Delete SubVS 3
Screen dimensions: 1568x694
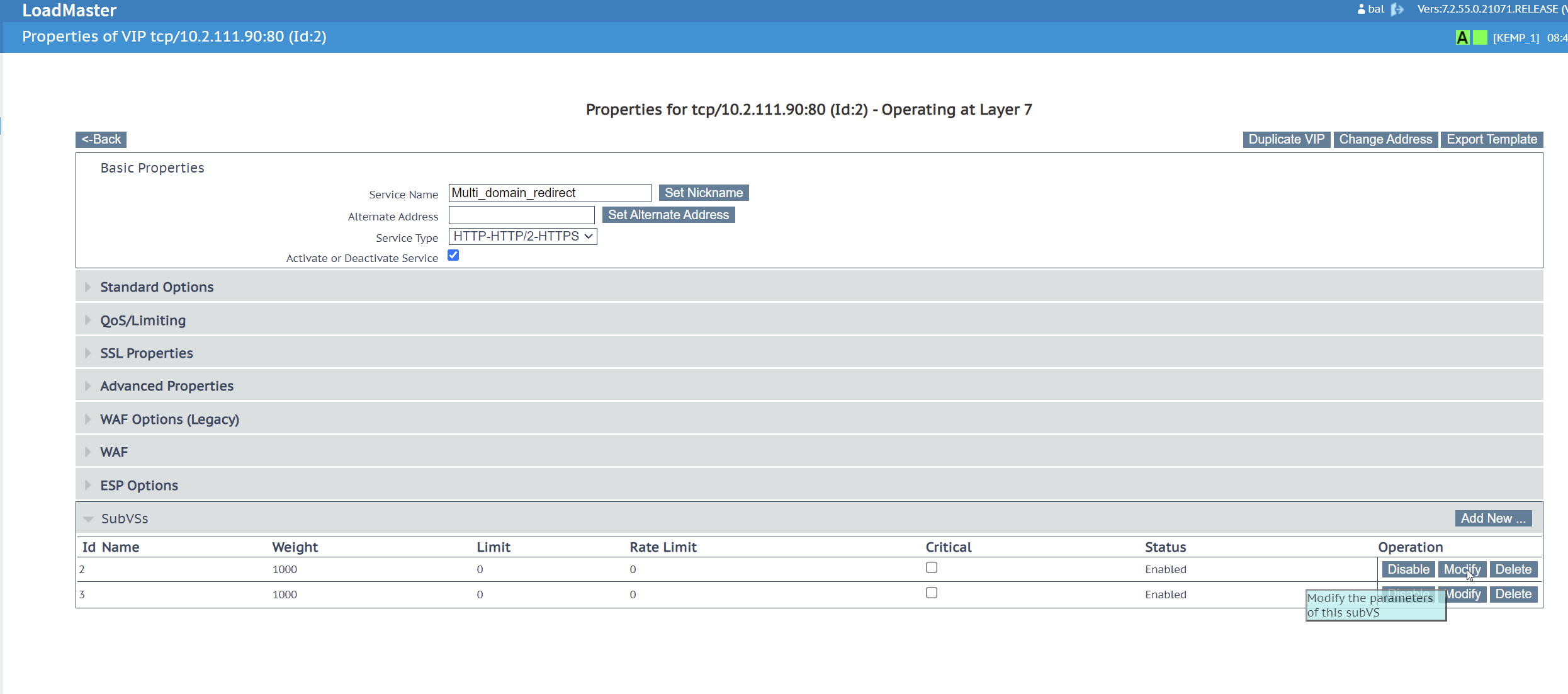click(1513, 594)
